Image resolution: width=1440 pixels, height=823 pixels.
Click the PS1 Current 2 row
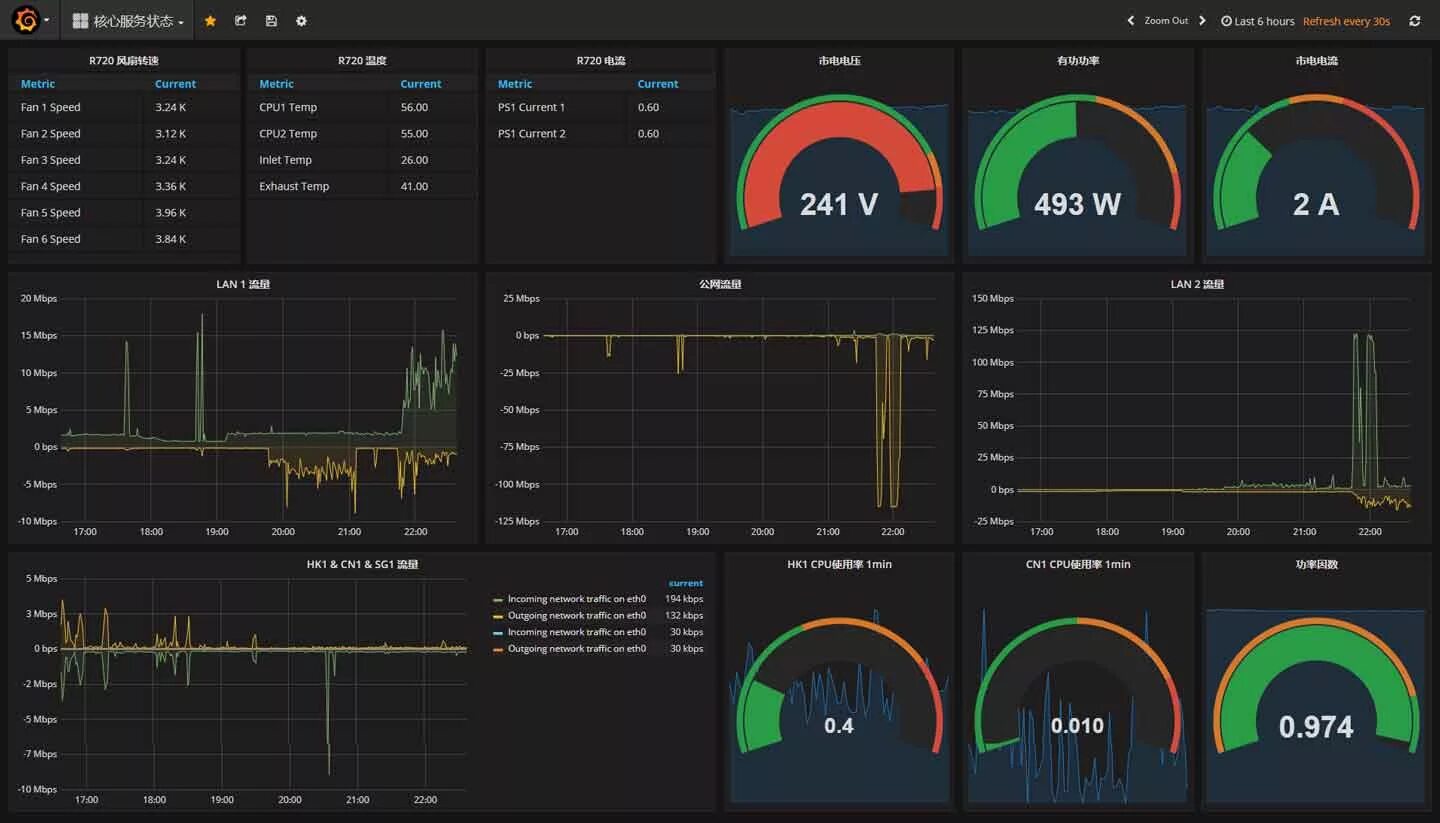(601, 133)
